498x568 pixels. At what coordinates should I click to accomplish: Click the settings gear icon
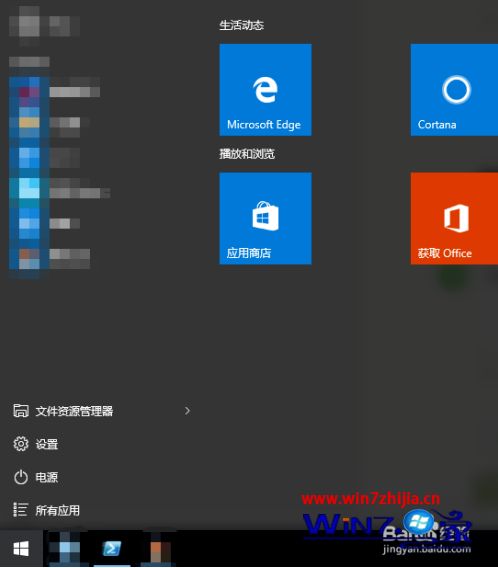coord(21,444)
